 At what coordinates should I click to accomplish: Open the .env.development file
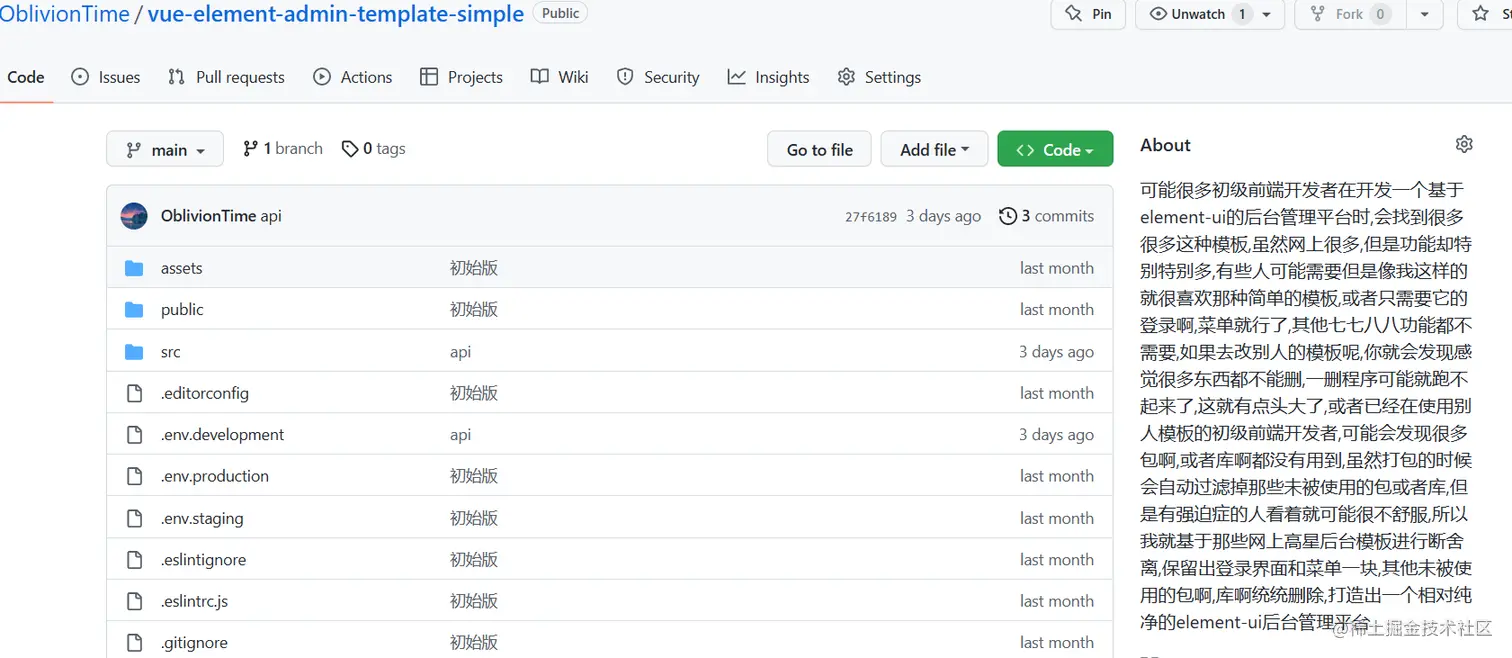click(223, 434)
